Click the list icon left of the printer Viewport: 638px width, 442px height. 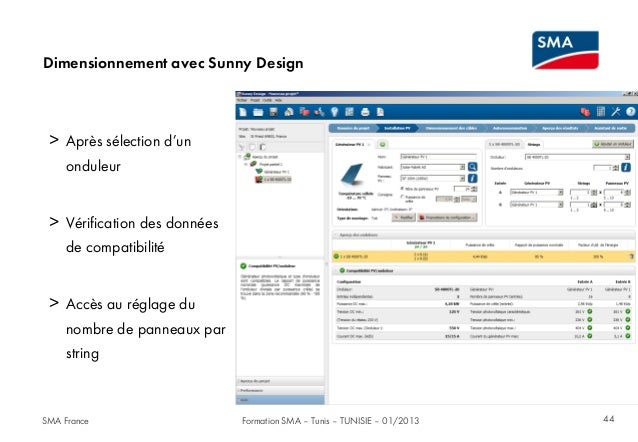(350, 112)
